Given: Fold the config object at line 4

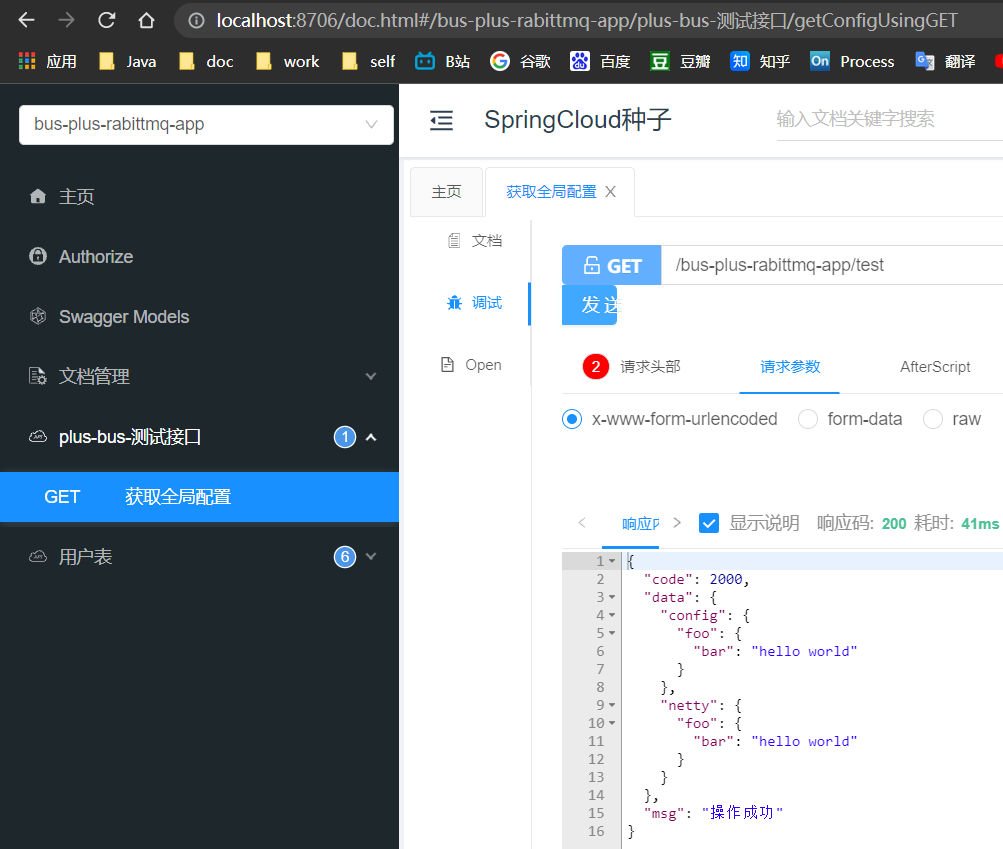Looking at the screenshot, I should pyautogui.click(x=612, y=615).
